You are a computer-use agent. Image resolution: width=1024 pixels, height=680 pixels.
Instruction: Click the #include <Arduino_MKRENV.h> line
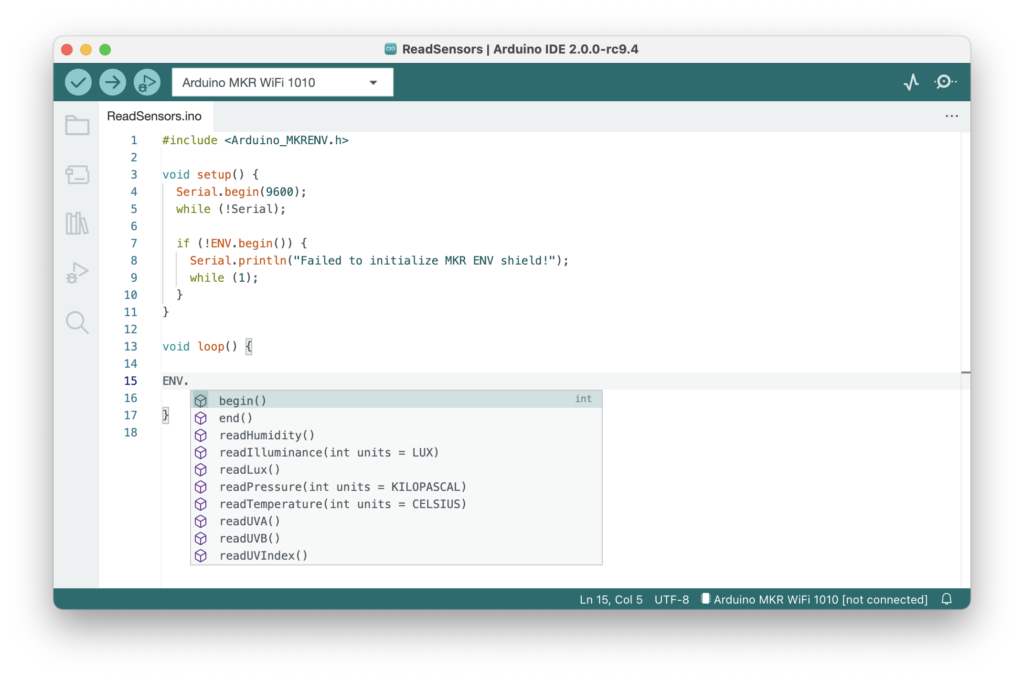255,140
